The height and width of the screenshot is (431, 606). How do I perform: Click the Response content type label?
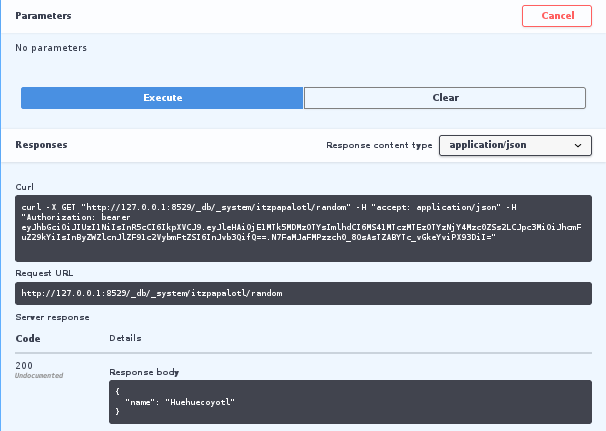pos(379,146)
